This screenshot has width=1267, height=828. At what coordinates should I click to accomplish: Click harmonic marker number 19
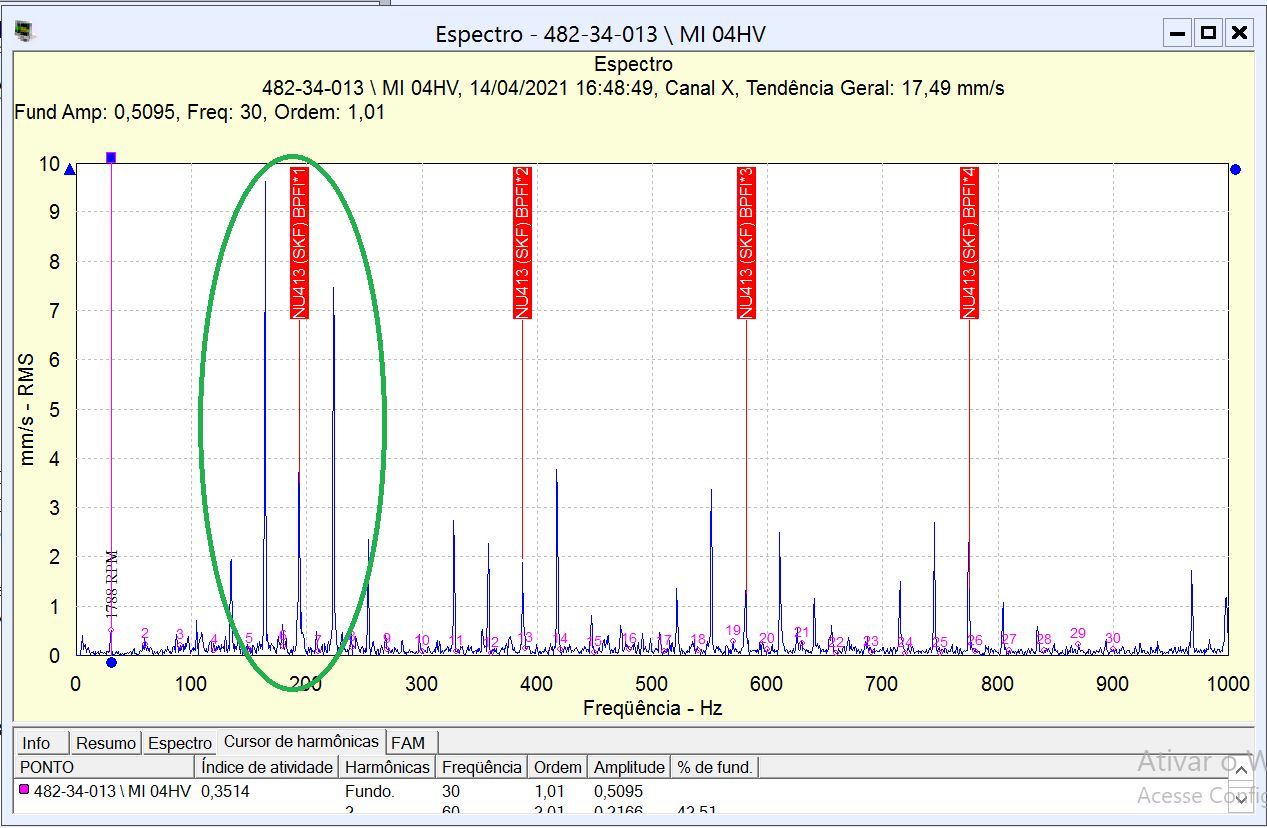pos(733,630)
